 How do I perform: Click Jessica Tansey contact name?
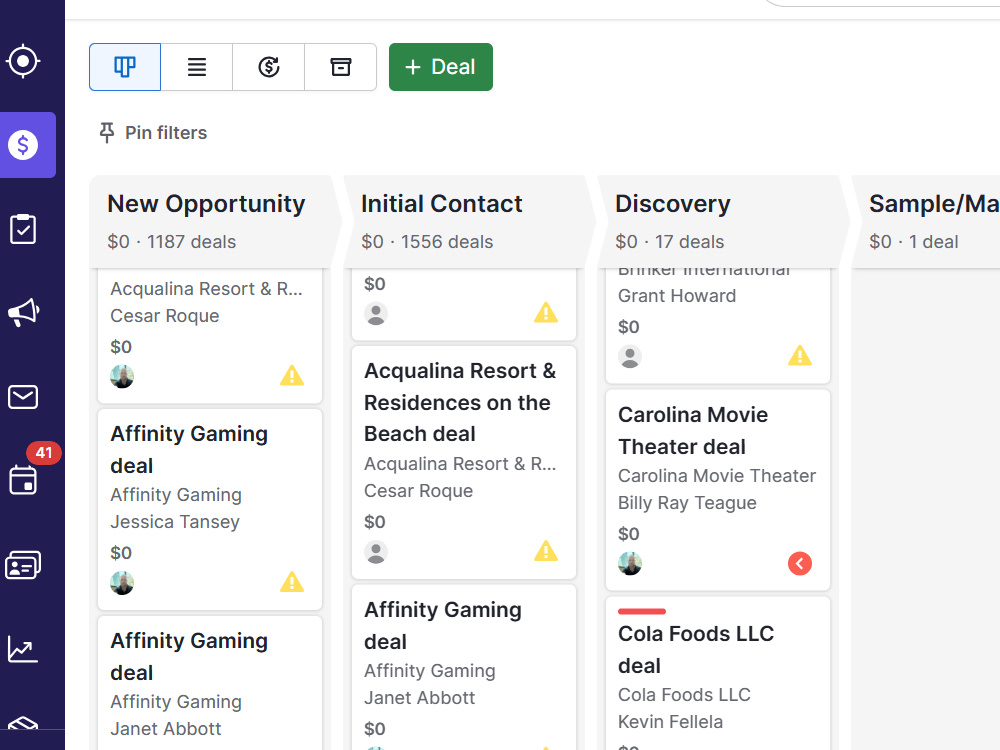pyautogui.click(x=175, y=522)
